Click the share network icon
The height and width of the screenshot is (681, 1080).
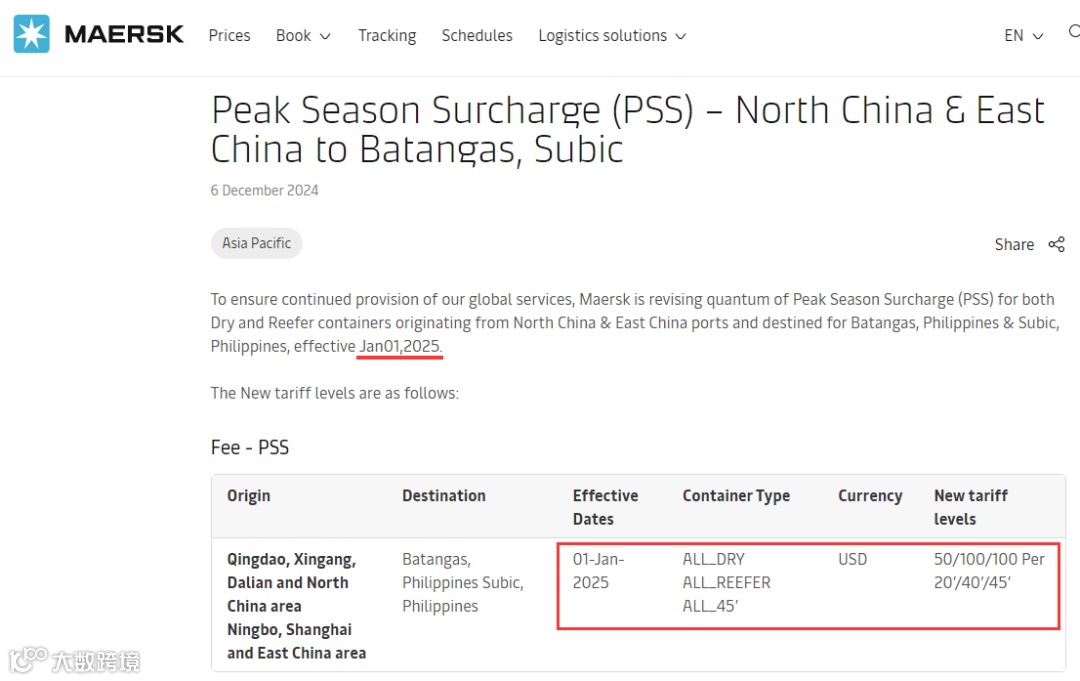[1056, 244]
